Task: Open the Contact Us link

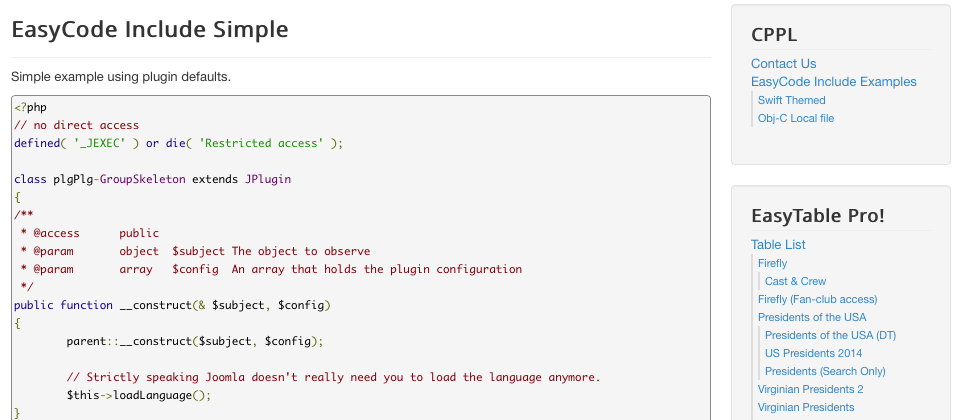Action: point(783,64)
